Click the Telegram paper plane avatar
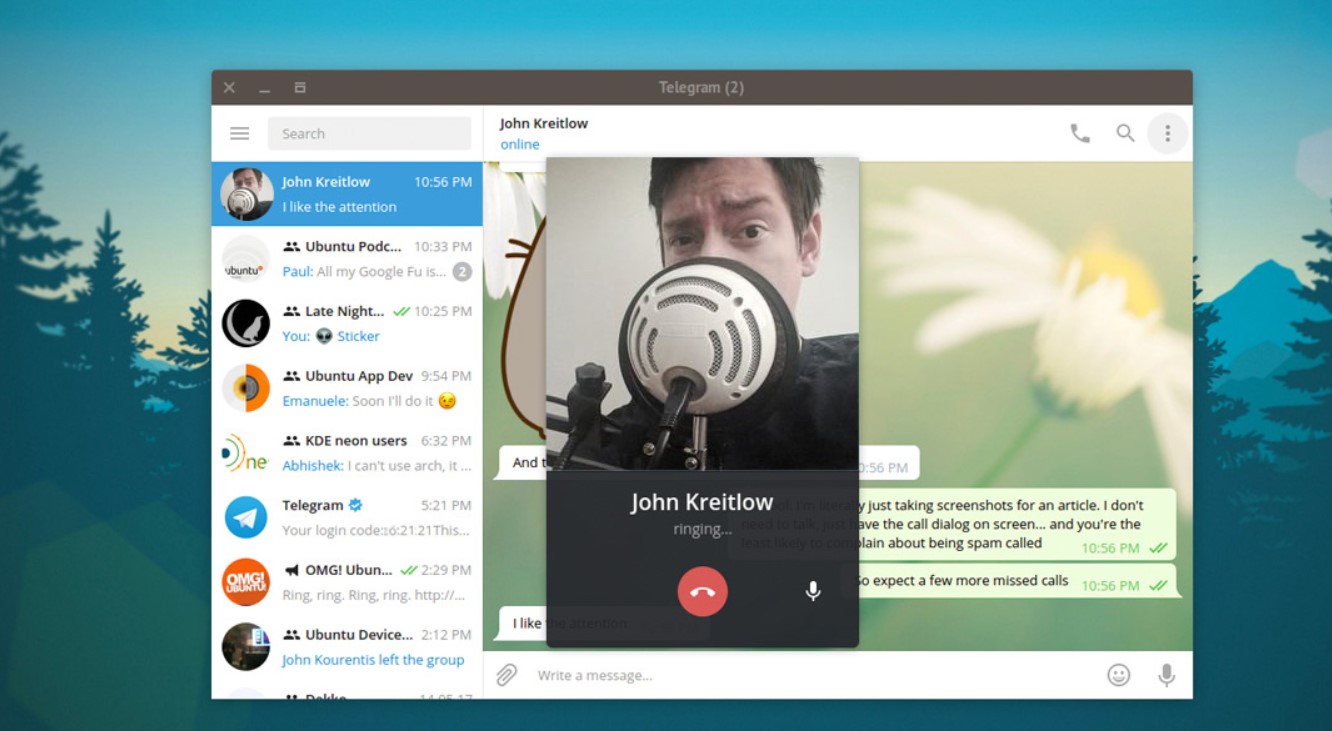1332x731 pixels. 246,517
